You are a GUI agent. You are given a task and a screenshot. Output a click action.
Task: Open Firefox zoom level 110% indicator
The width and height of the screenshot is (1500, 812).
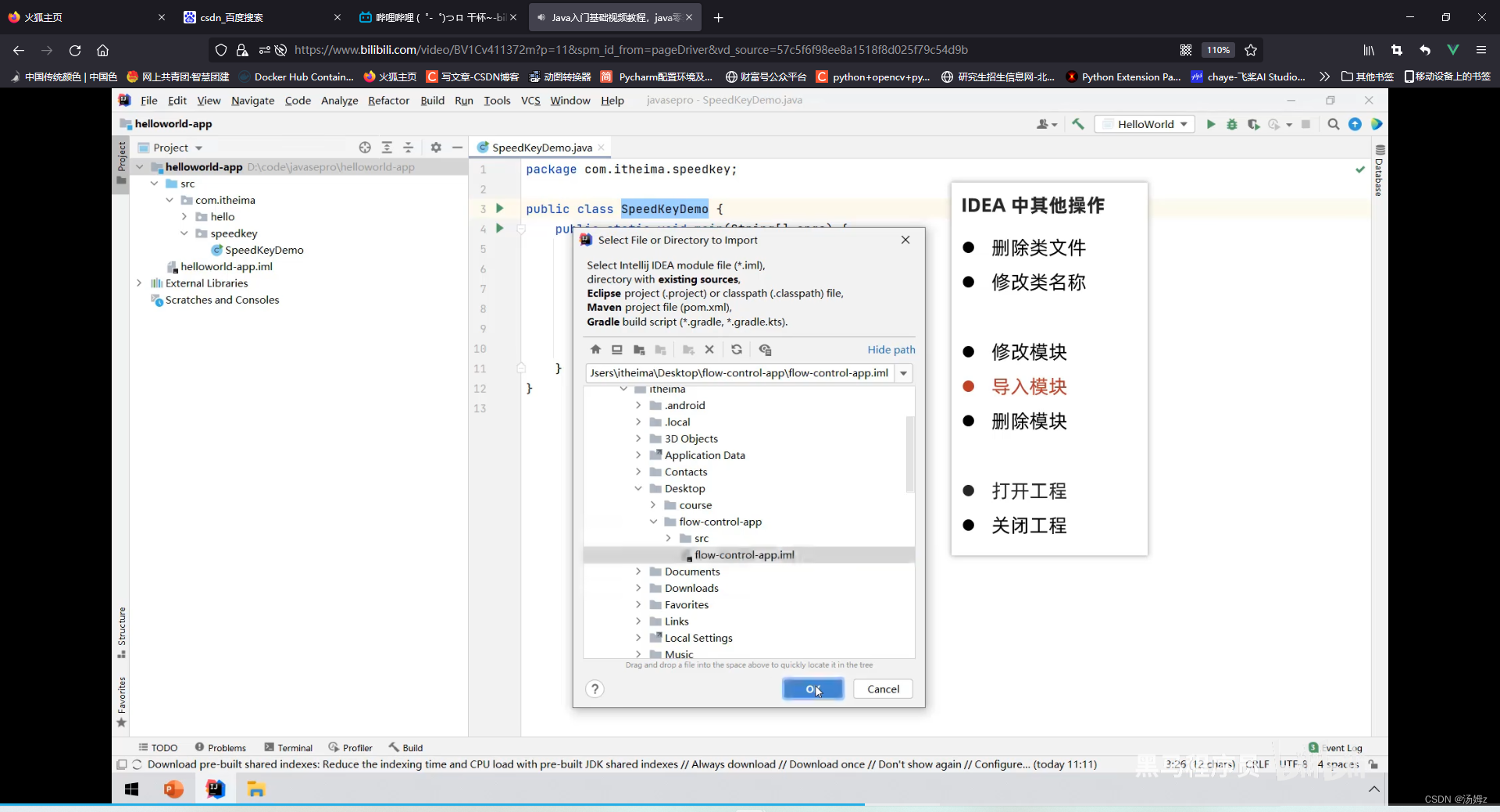click(1218, 50)
